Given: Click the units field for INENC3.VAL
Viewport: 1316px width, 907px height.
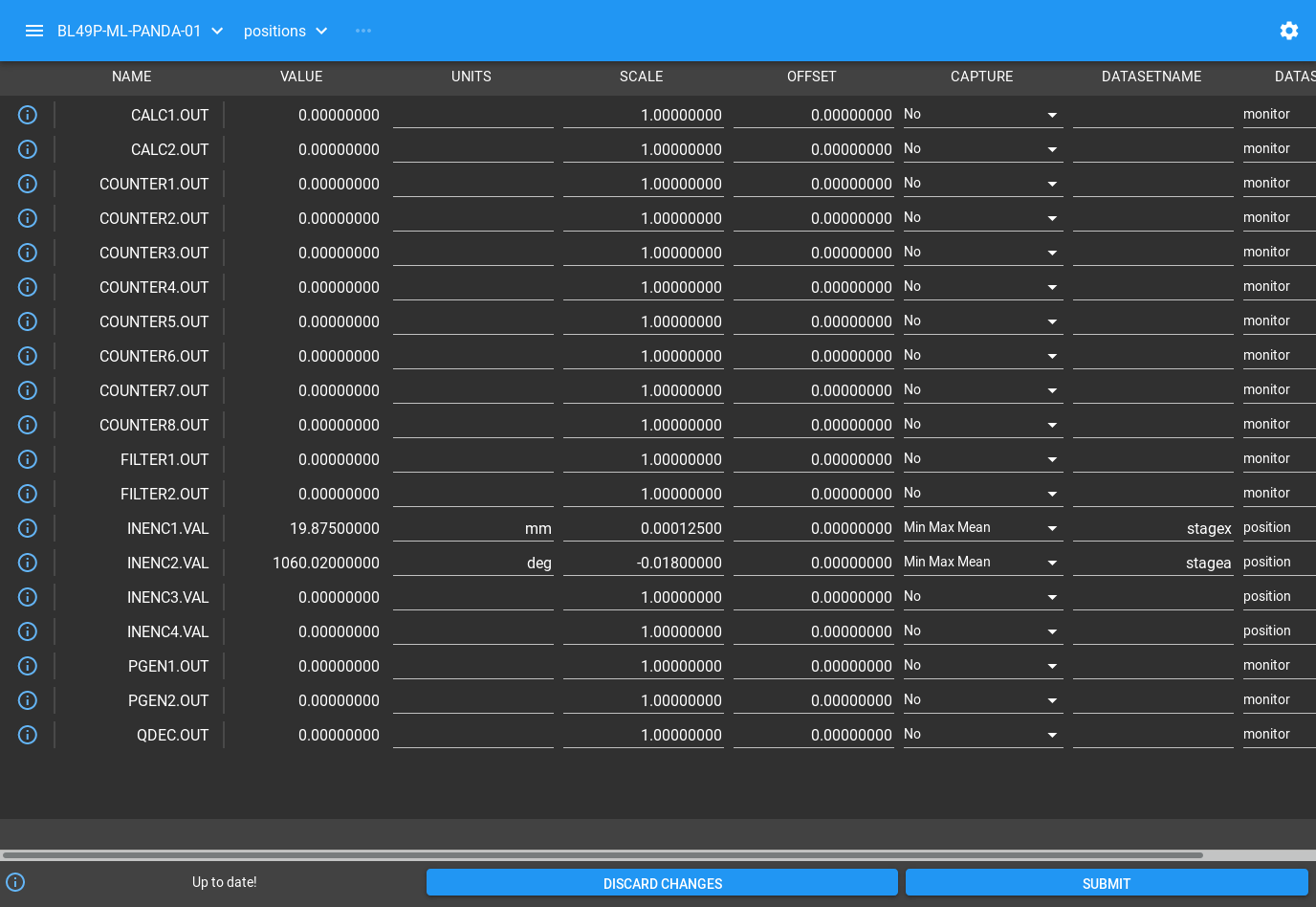Looking at the screenshot, I should click(472, 597).
